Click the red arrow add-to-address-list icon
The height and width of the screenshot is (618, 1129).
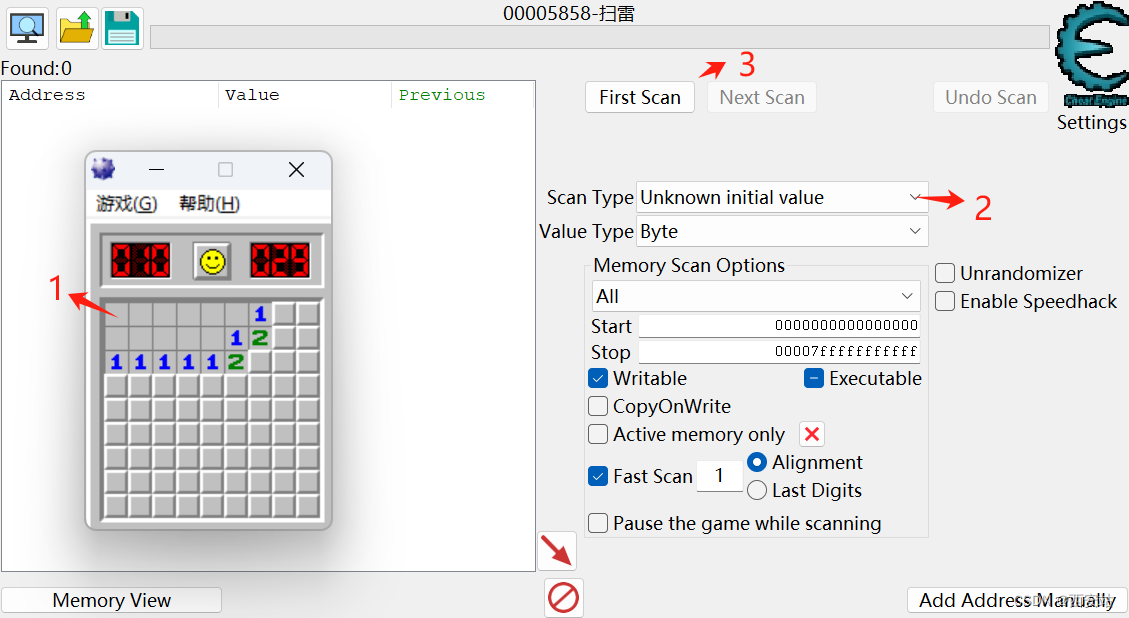pyautogui.click(x=557, y=551)
